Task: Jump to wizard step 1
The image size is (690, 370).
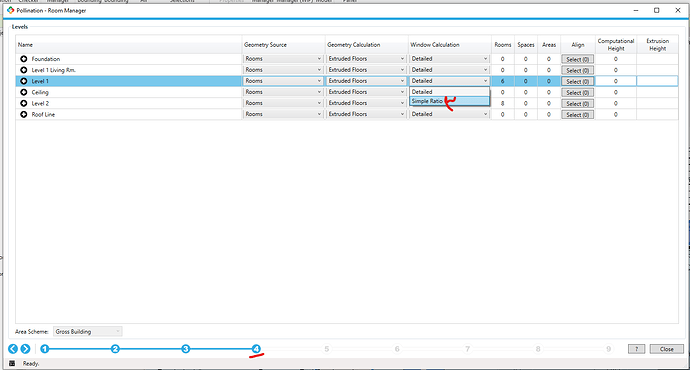Action: click(45, 349)
